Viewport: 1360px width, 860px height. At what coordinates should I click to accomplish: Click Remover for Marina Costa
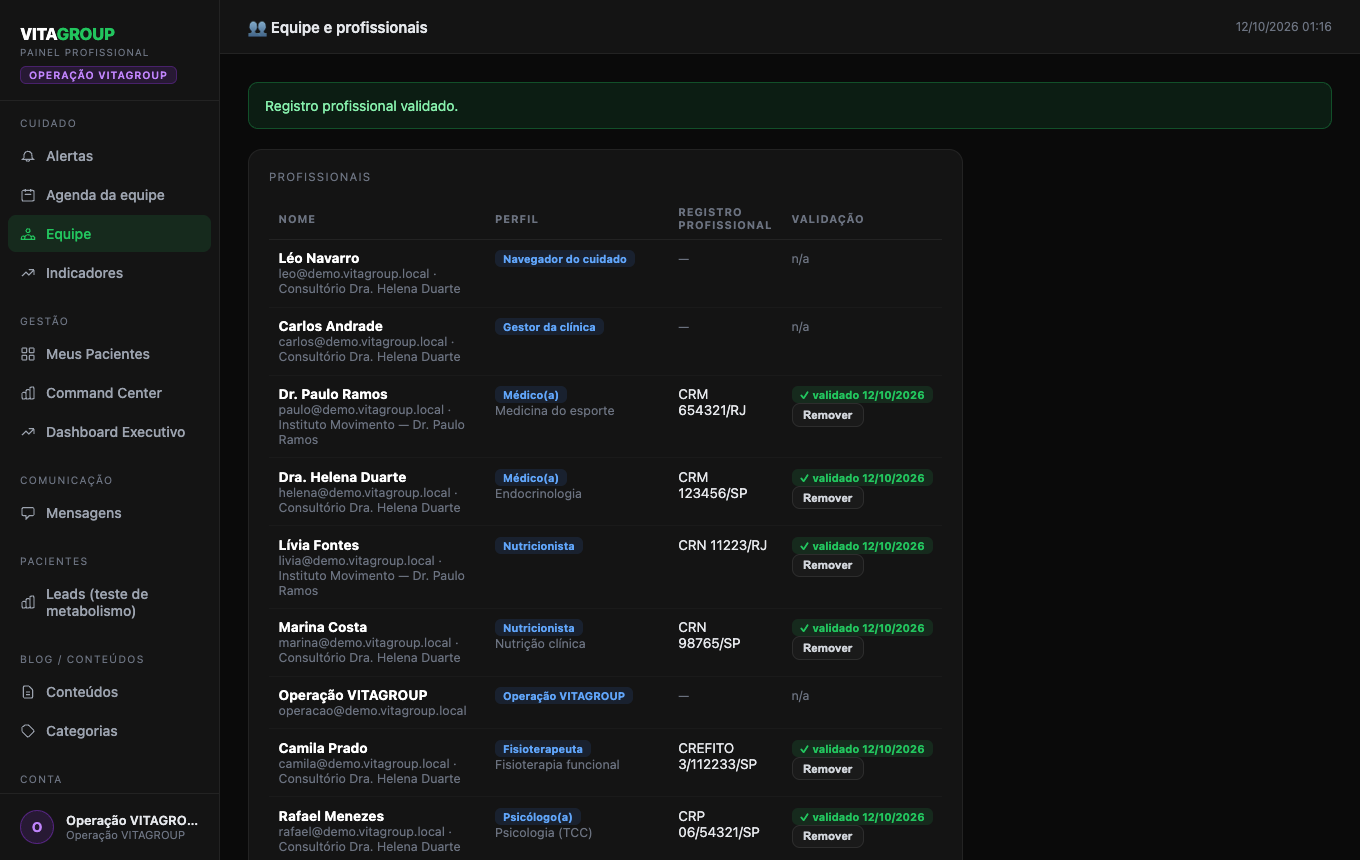click(827, 648)
